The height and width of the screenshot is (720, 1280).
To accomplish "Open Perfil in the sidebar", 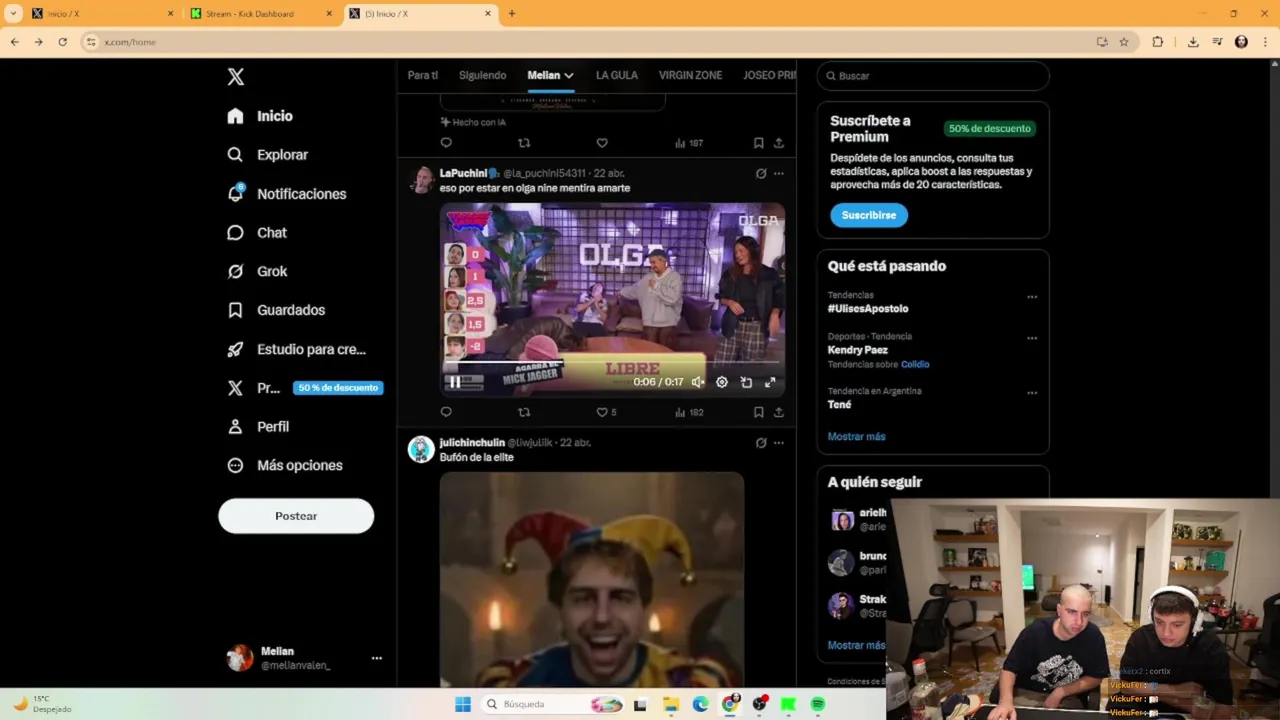I will click(258, 426).
